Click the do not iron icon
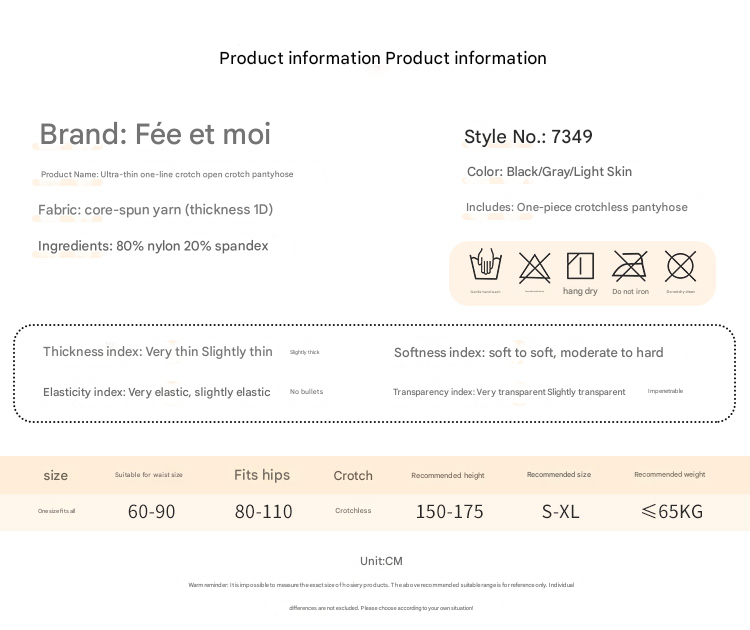 click(x=630, y=266)
